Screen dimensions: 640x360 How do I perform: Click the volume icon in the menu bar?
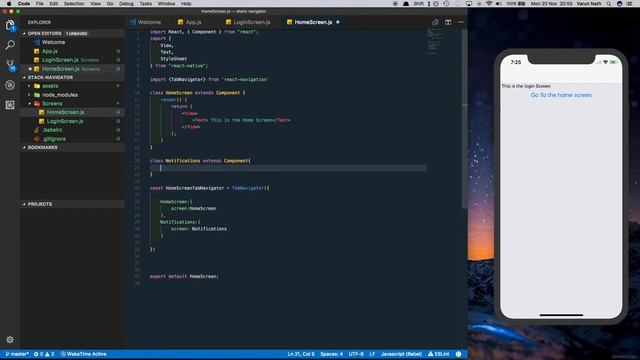click(x=498, y=3)
